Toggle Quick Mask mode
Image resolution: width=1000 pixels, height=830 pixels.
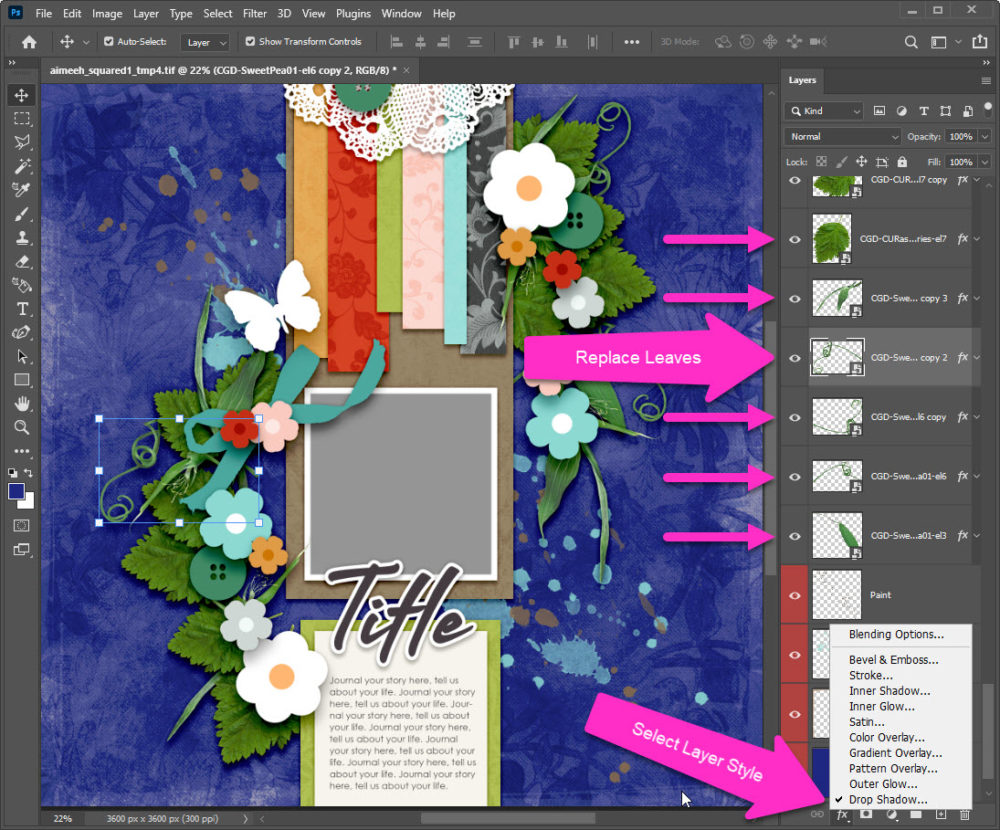(x=22, y=526)
